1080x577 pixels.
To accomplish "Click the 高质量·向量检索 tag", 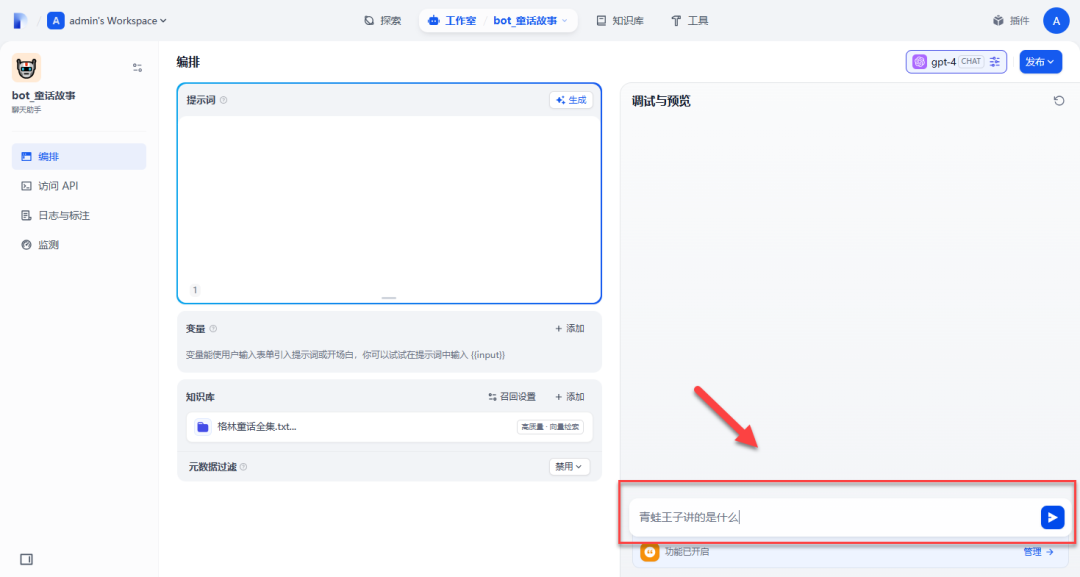I will click(550, 427).
